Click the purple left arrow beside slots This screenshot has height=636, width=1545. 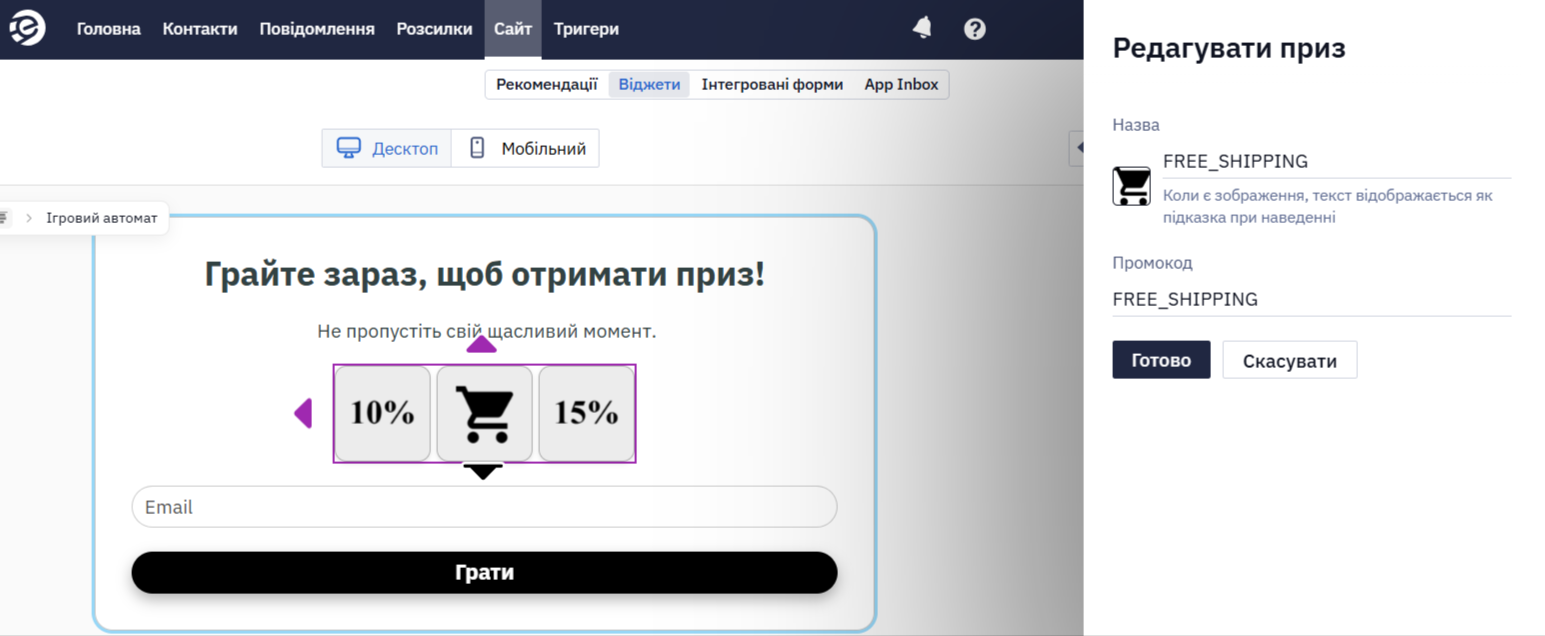point(303,413)
